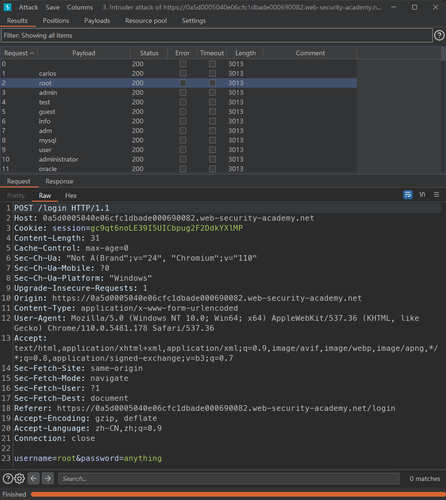Select the Pretty view tab

[x=16, y=196]
